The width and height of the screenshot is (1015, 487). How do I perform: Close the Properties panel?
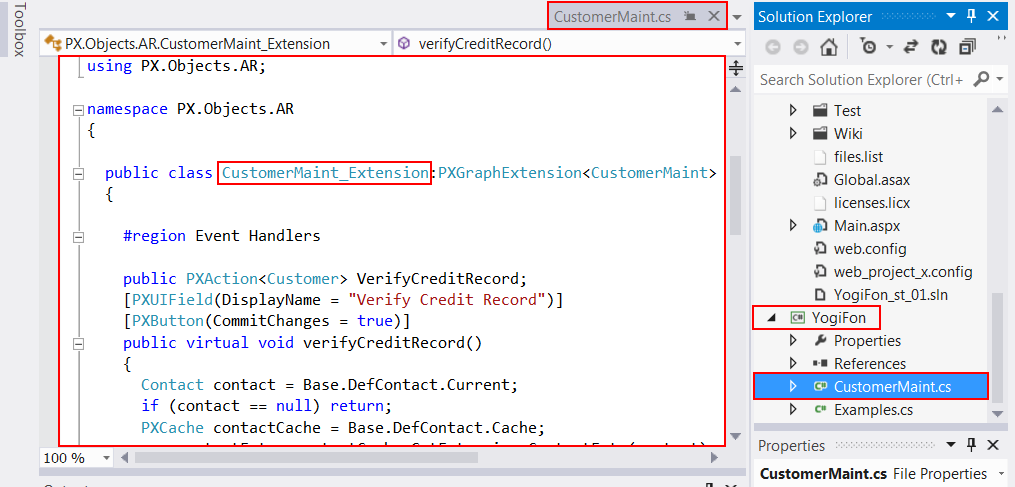pos(993,445)
